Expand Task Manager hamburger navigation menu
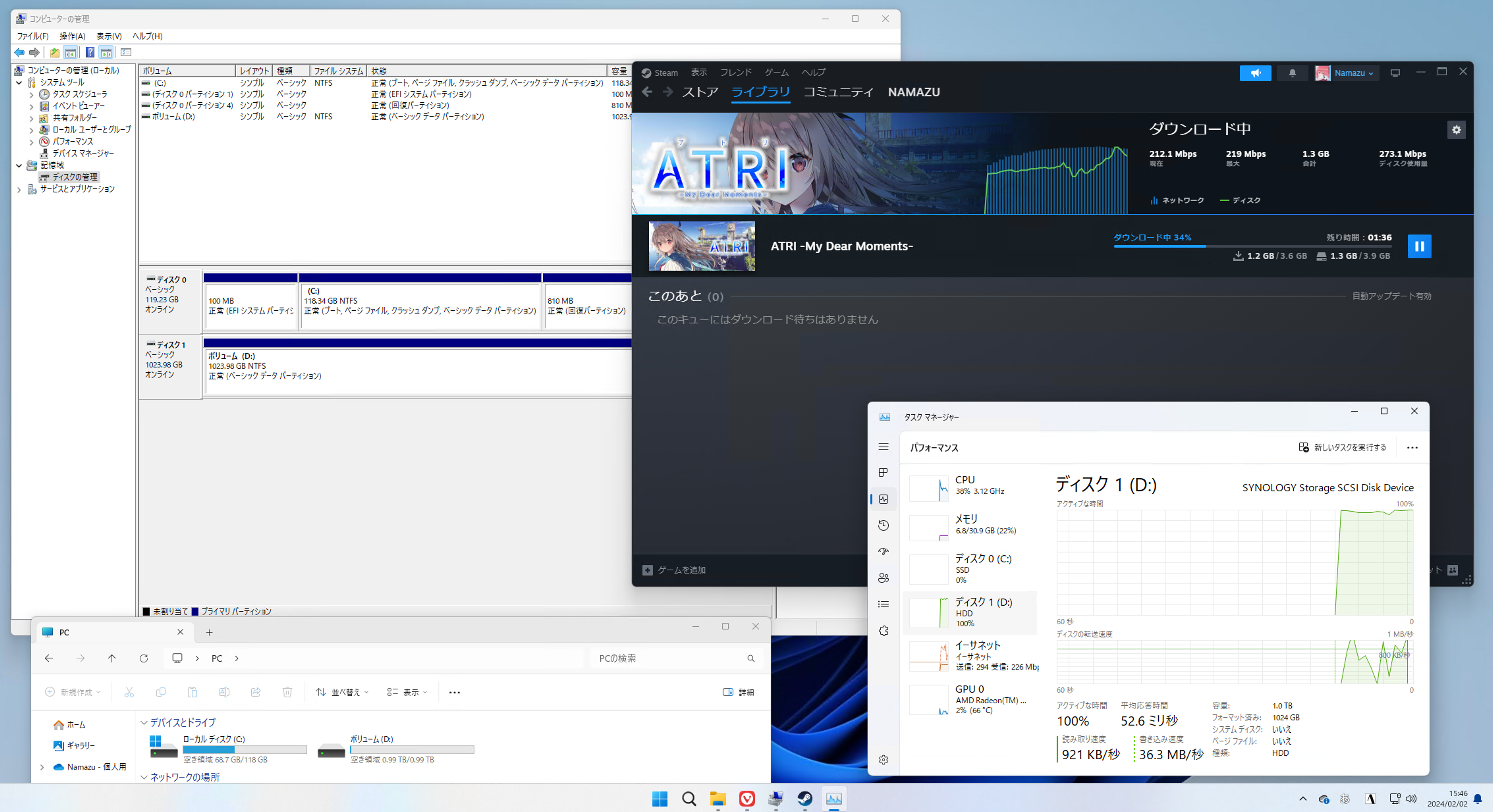Image resolution: width=1493 pixels, height=812 pixels. click(x=883, y=447)
